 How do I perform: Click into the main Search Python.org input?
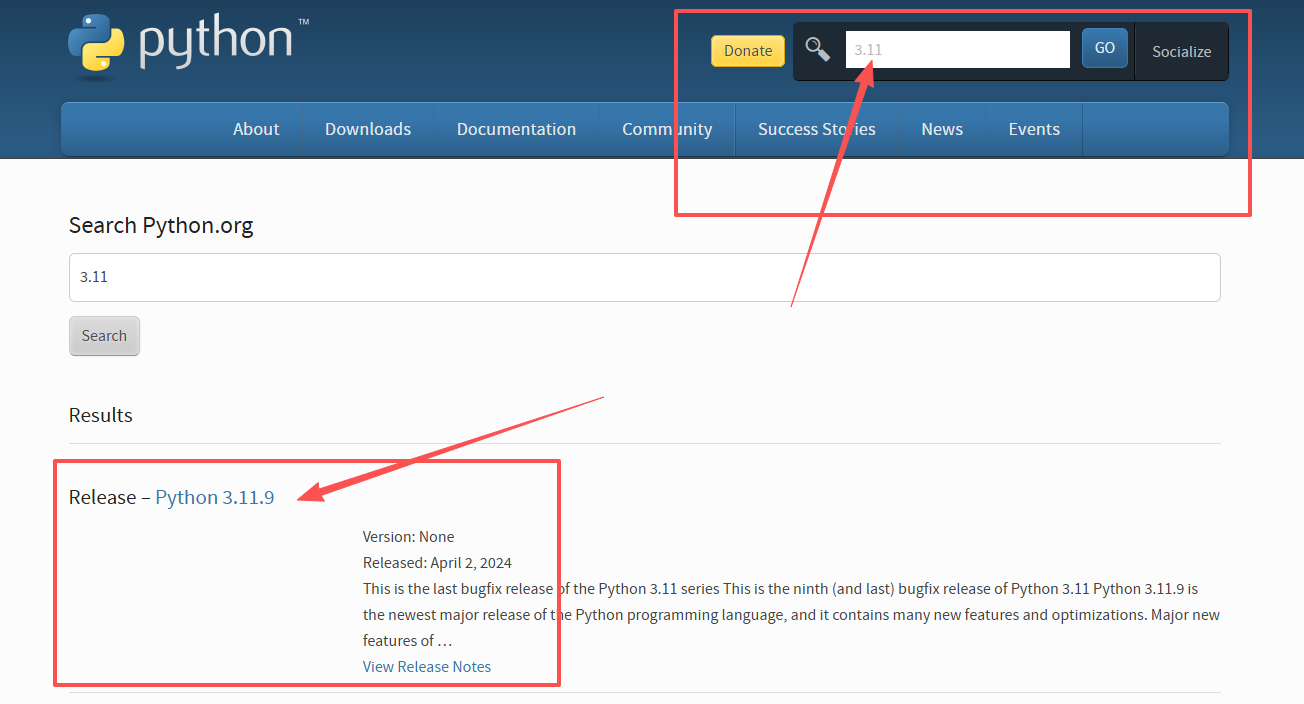[644, 277]
